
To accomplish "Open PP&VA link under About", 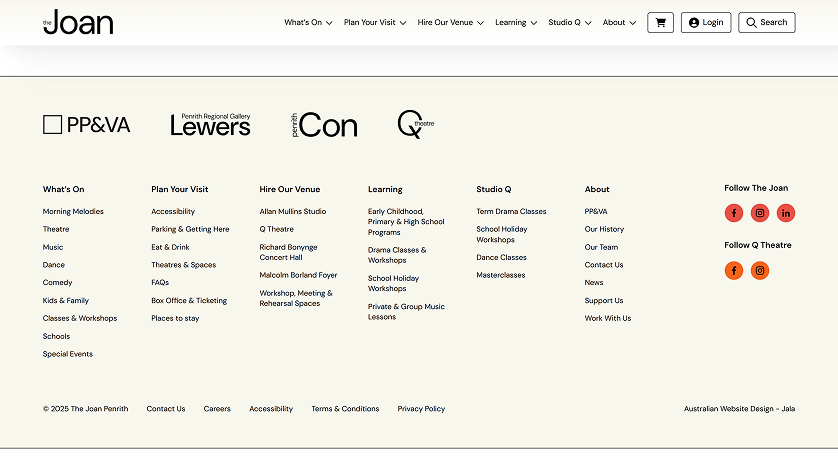I will coord(596,211).
